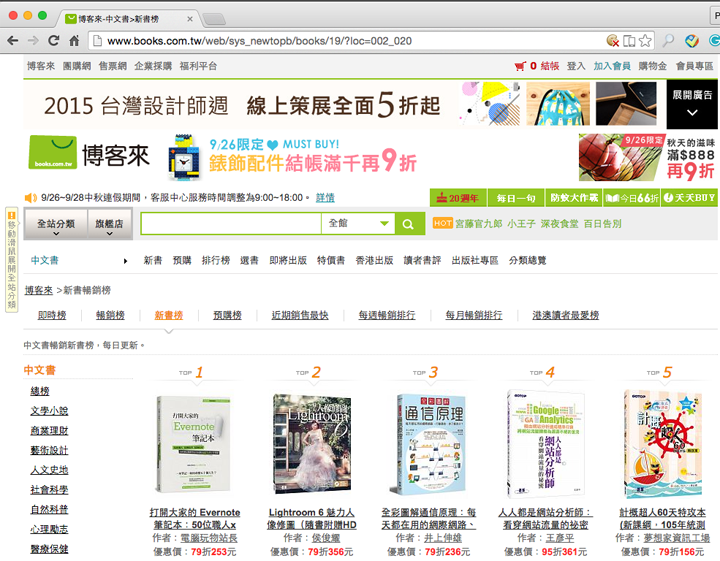This screenshot has width=720, height=561.
Task: Click the browser back arrow
Action: pos(13,41)
